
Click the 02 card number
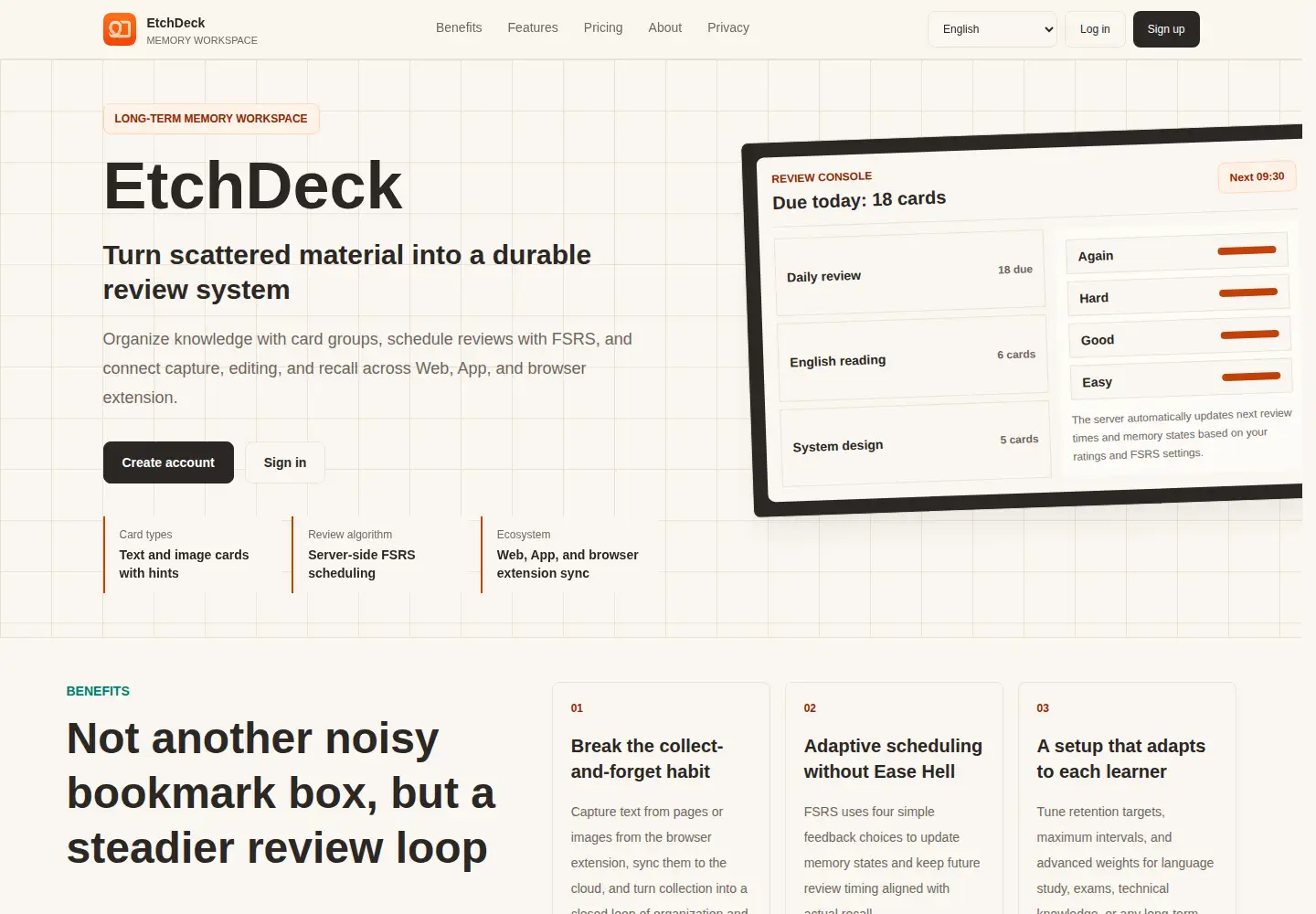tap(810, 708)
